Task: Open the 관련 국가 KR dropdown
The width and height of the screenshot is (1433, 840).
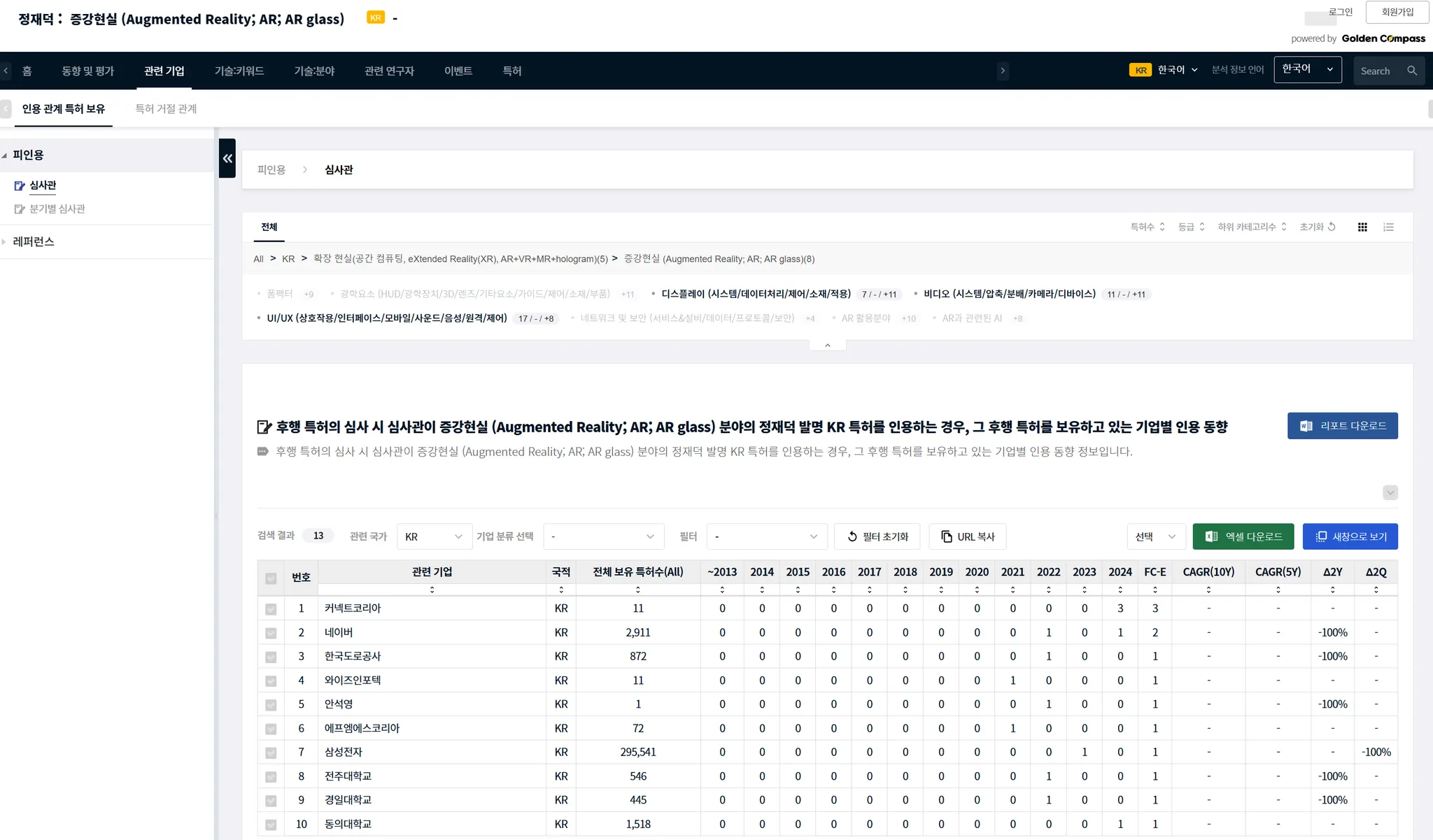Action: pyautogui.click(x=434, y=536)
